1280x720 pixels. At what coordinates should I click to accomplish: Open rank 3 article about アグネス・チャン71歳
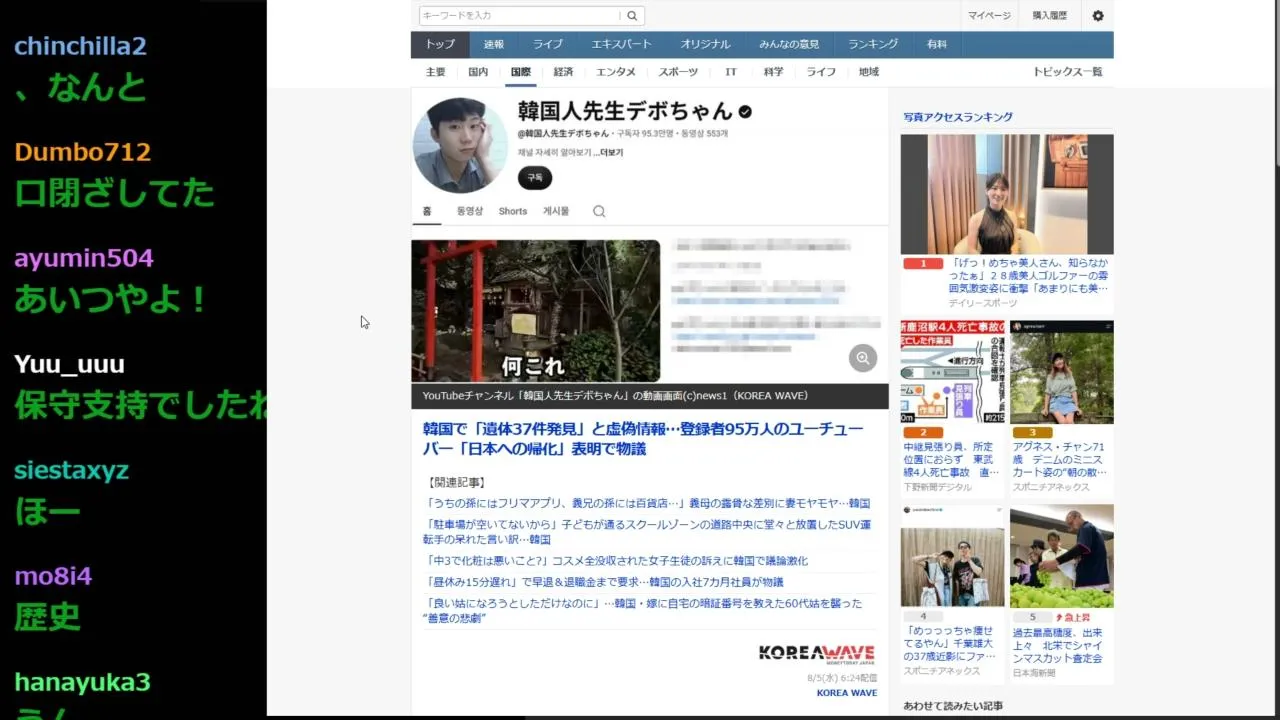[1060, 460]
